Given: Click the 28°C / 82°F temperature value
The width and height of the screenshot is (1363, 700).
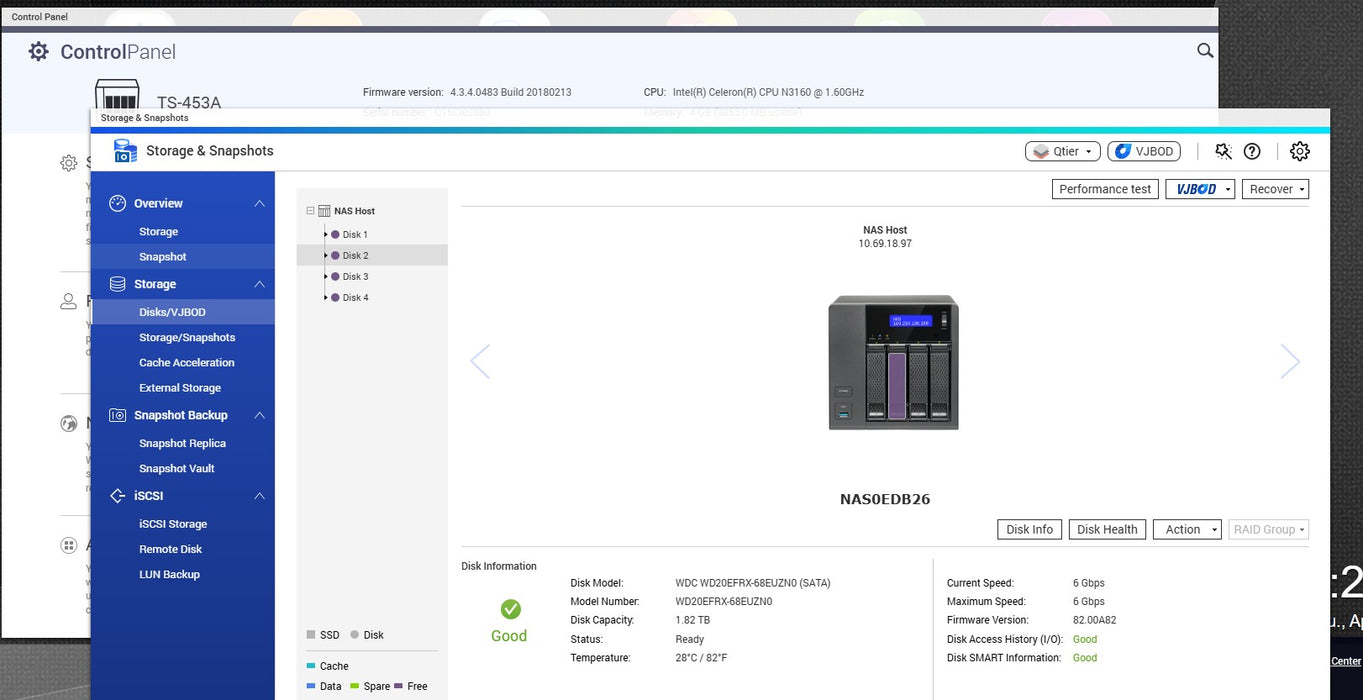Looking at the screenshot, I should click(x=701, y=658).
